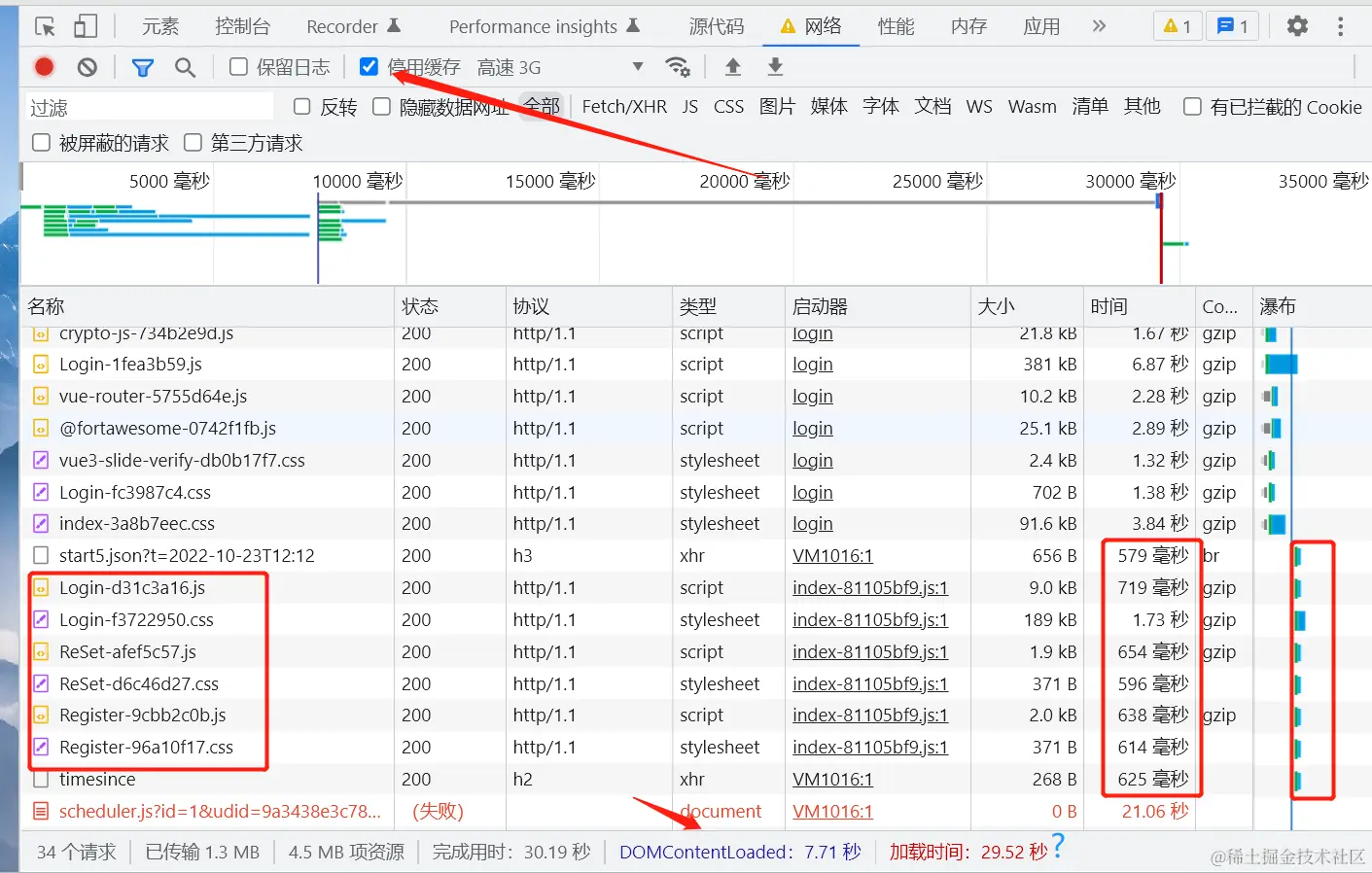The image size is (1372, 873).
Task: Enable the 保留日志 checkbox
Action: [x=238, y=67]
